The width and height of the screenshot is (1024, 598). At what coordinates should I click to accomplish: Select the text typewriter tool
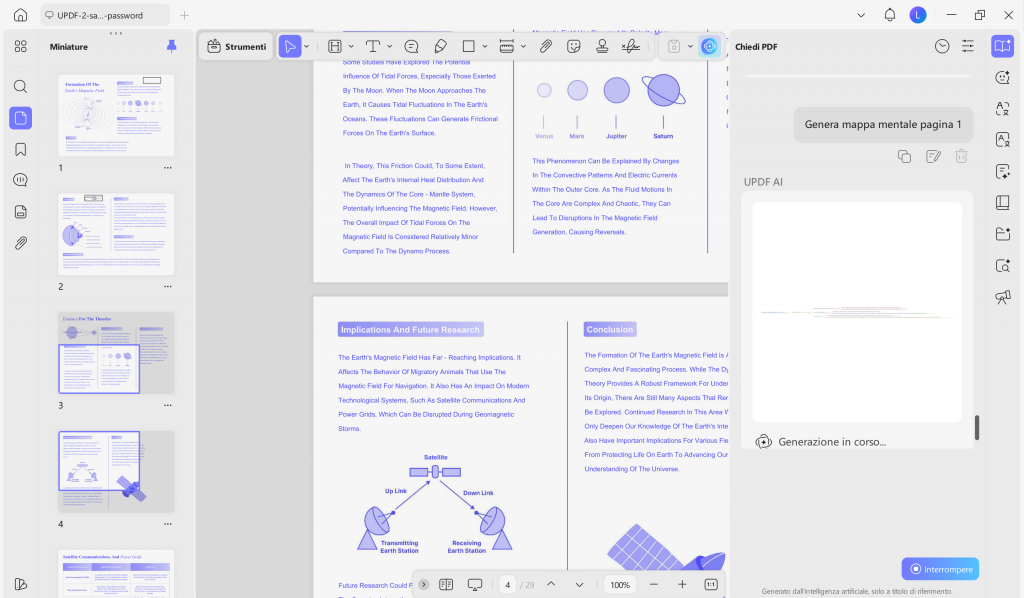click(373, 46)
